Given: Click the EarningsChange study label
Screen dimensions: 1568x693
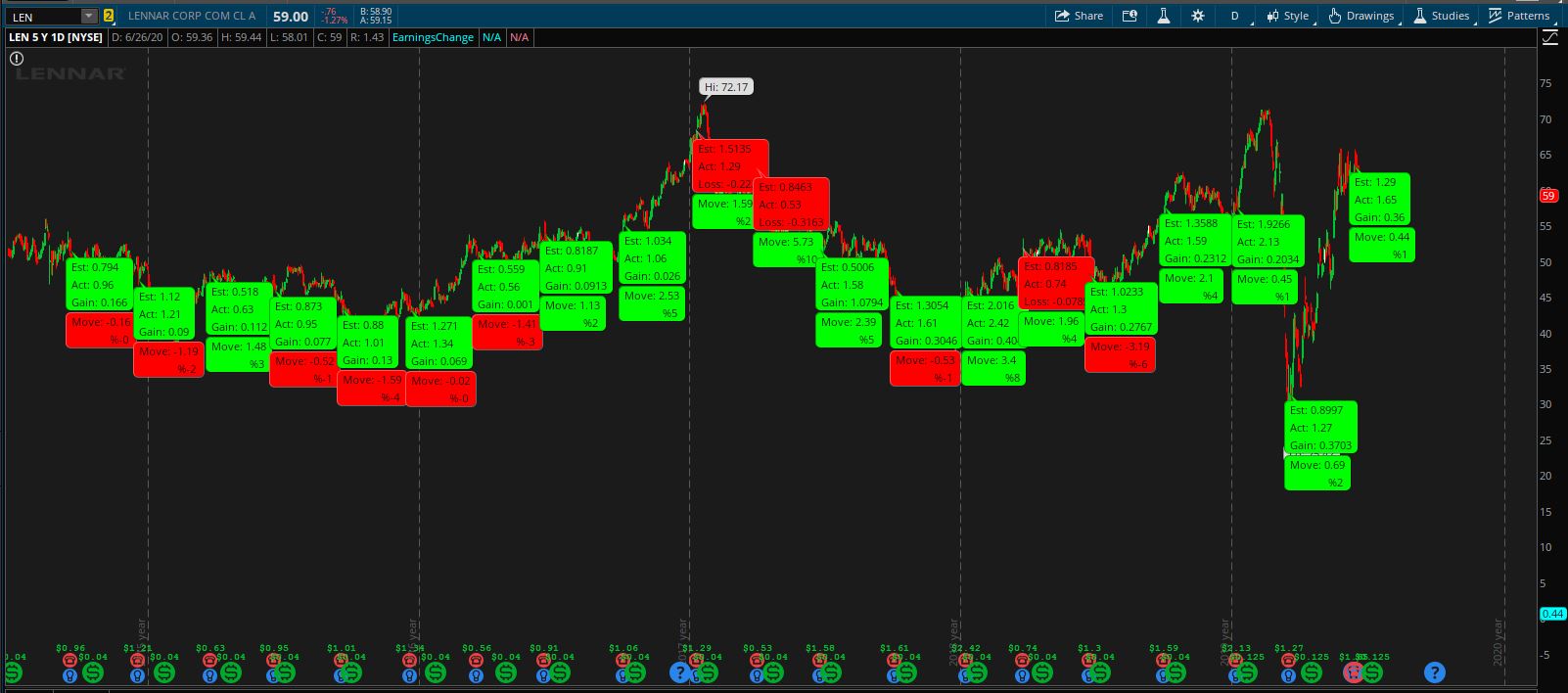Looking at the screenshot, I should (x=433, y=37).
